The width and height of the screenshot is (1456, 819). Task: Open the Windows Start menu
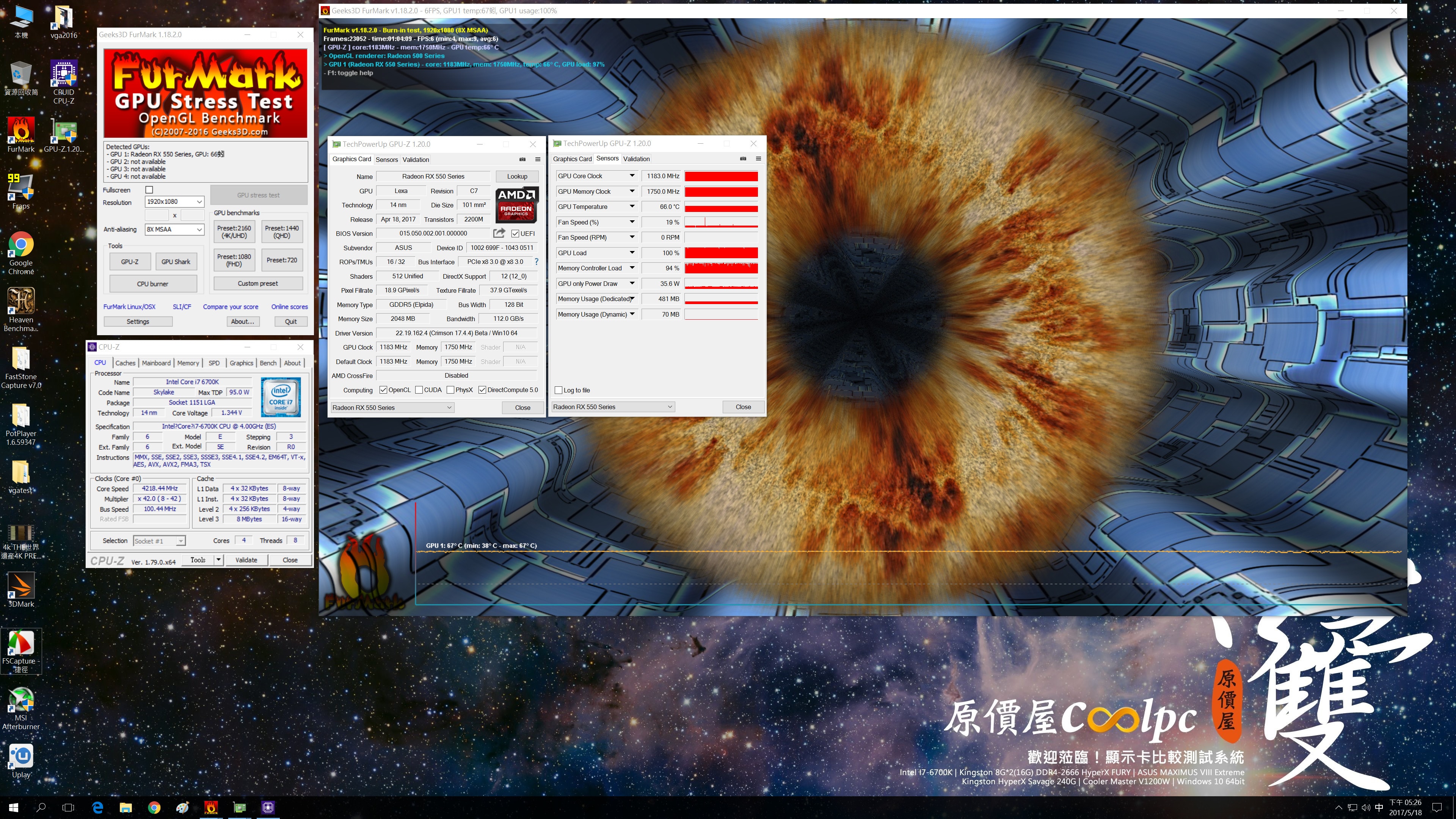pyautogui.click(x=14, y=807)
